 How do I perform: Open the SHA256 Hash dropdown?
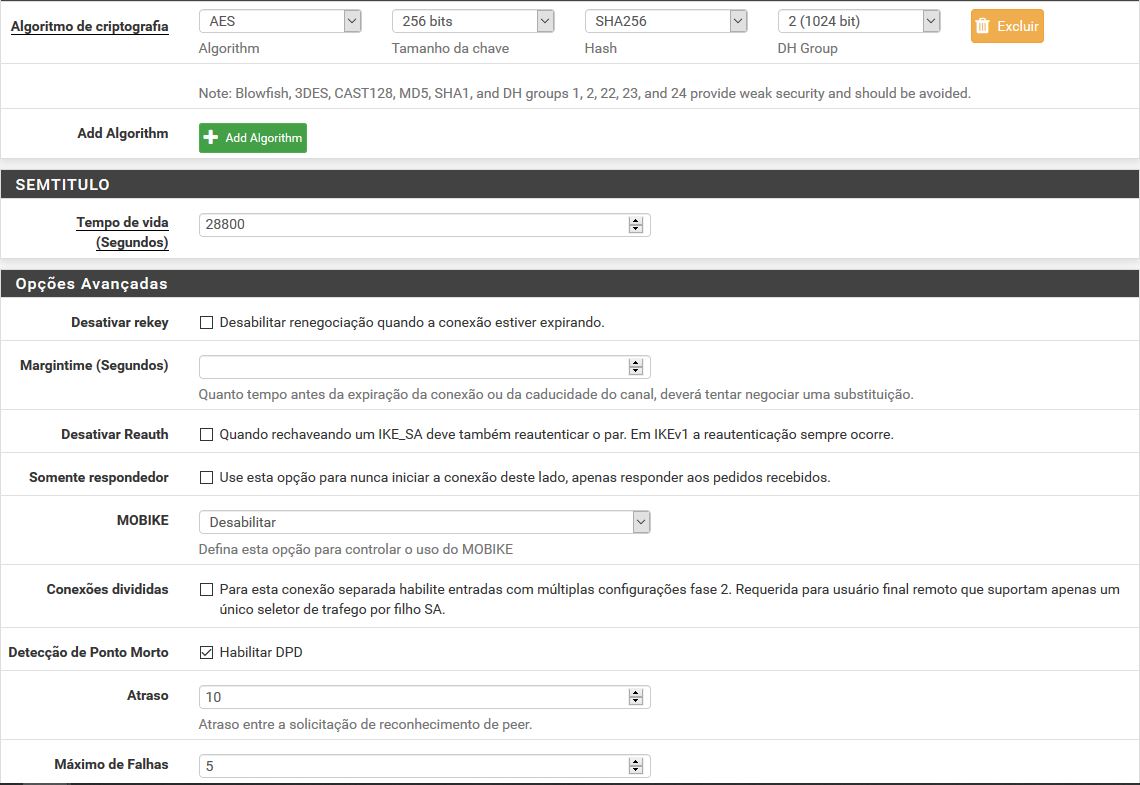[x=665, y=21]
